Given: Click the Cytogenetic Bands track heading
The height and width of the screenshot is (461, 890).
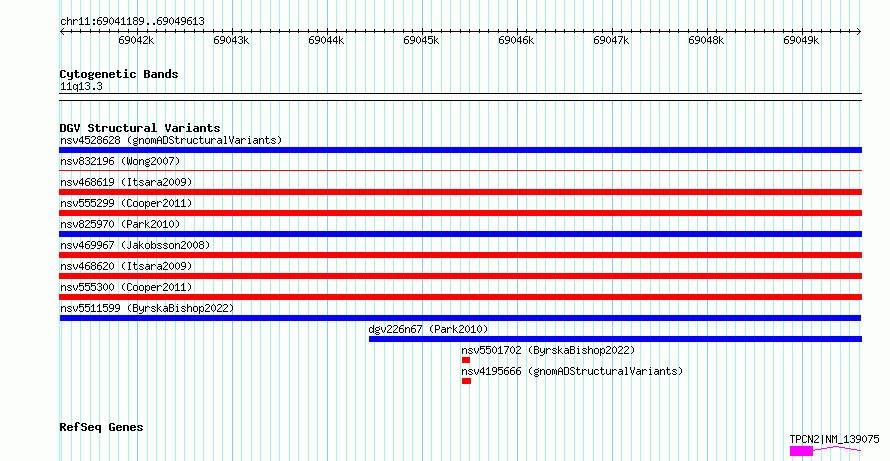Looking at the screenshot, I should tap(119, 74).
